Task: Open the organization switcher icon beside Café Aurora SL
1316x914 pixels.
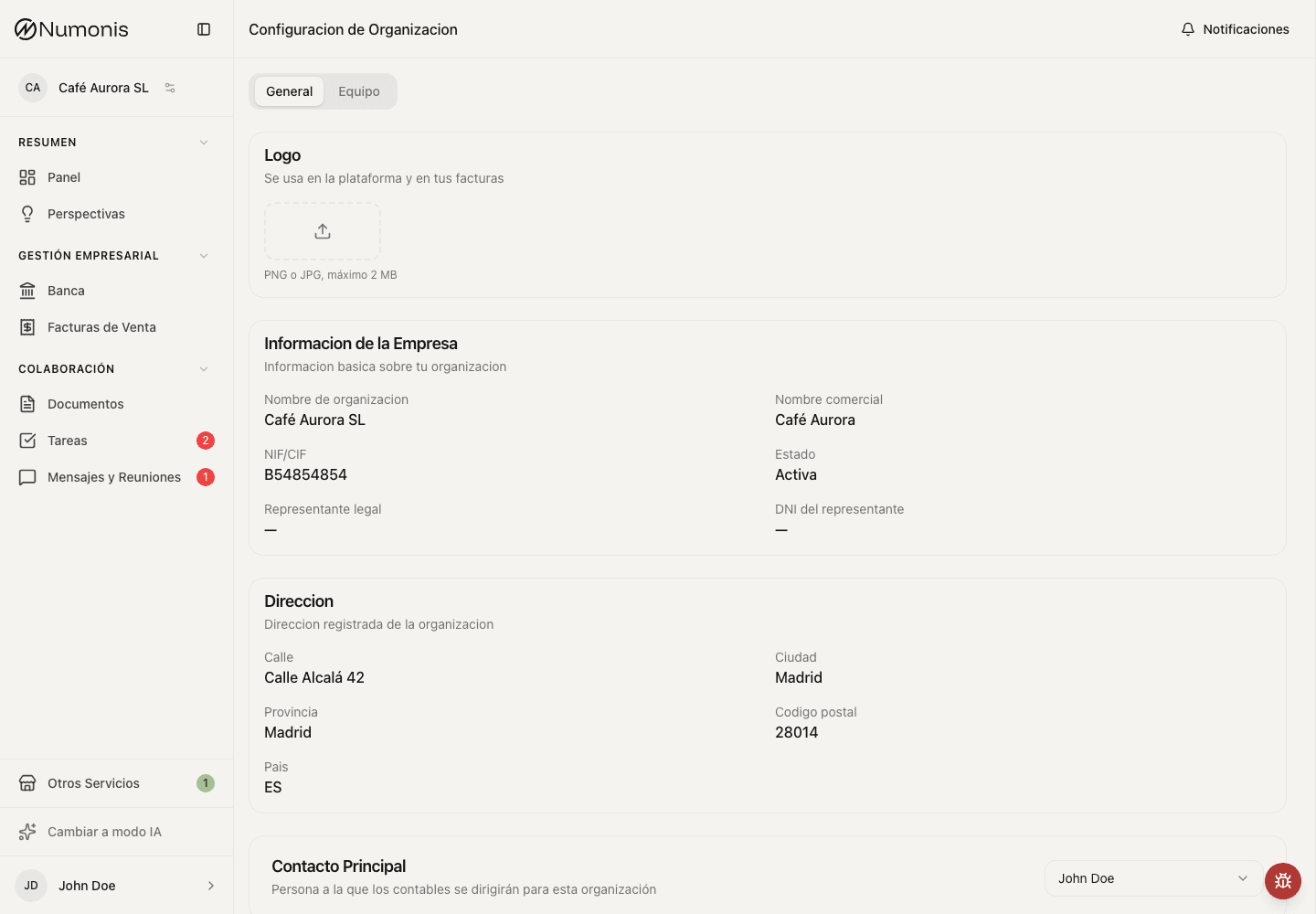Action: coord(170,88)
